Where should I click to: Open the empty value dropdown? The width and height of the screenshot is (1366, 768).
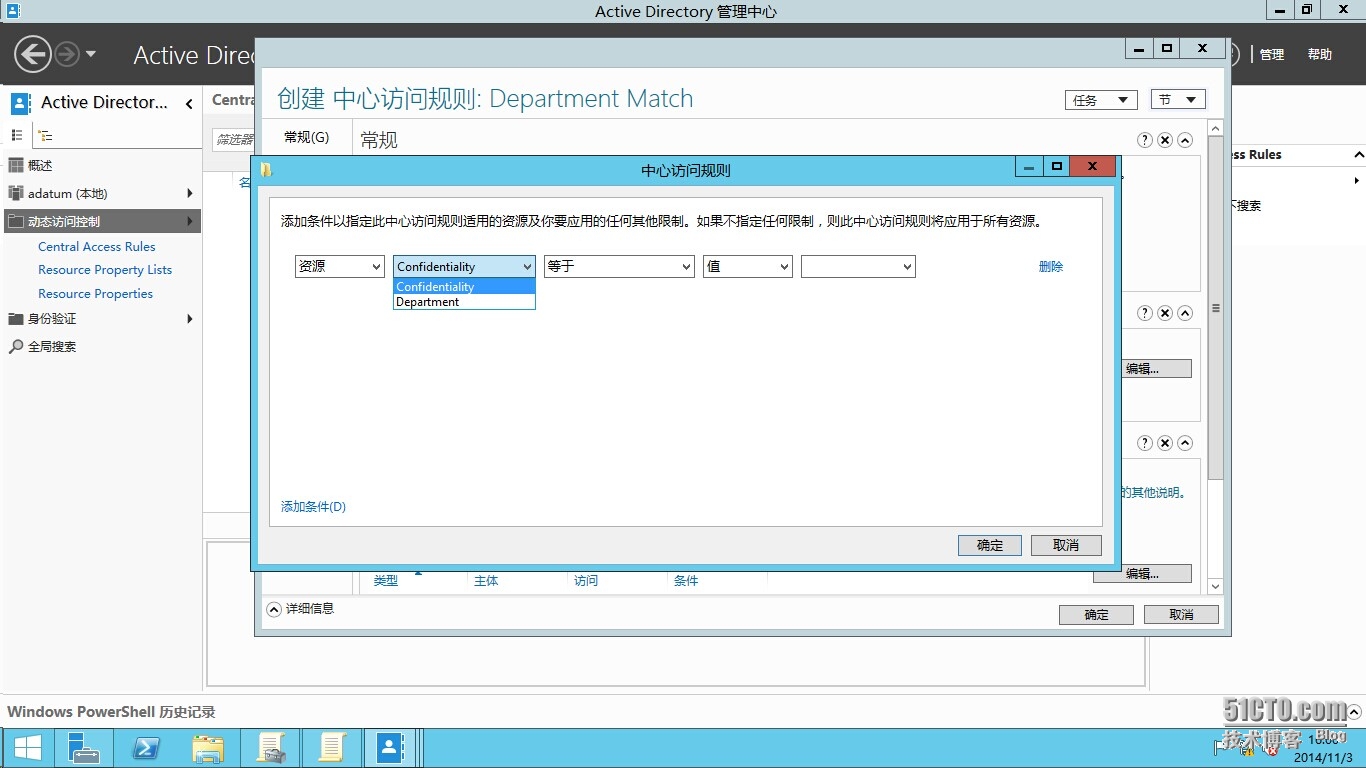[x=858, y=266]
